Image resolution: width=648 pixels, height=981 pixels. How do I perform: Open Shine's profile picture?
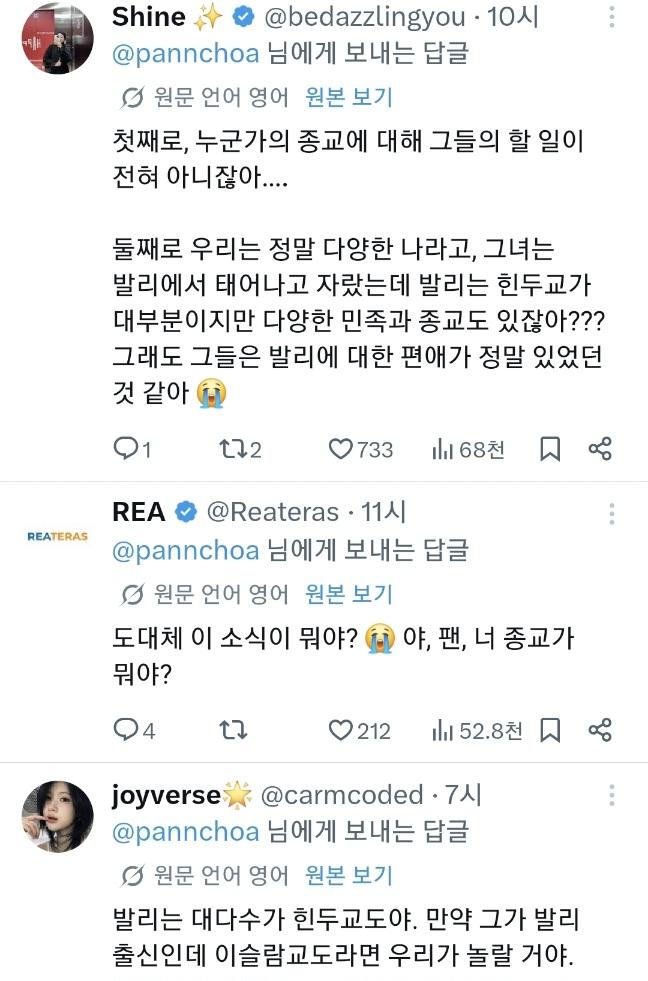pyautogui.click(x=58, y=39)
